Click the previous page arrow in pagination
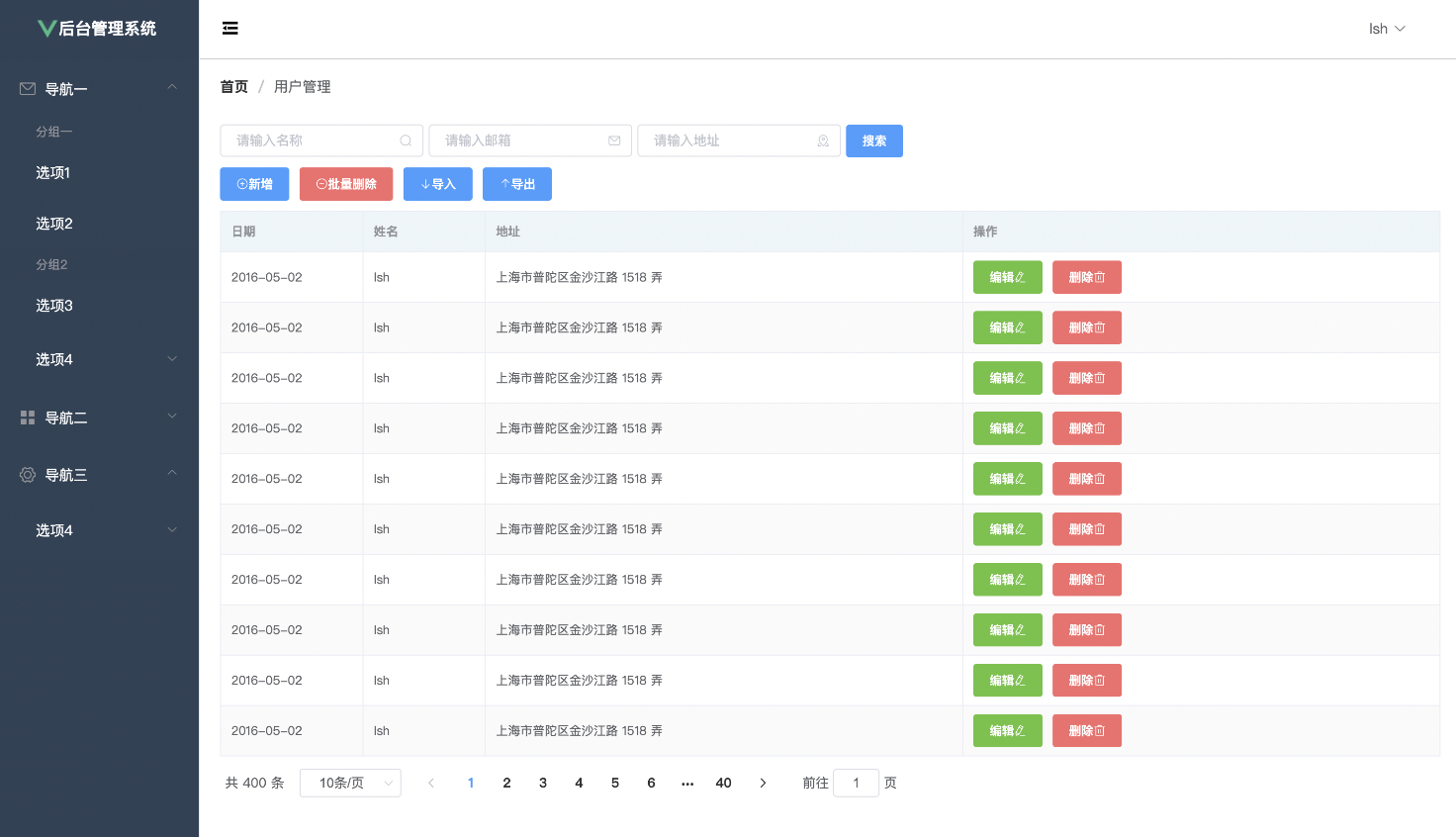 (x=431, y=783)
